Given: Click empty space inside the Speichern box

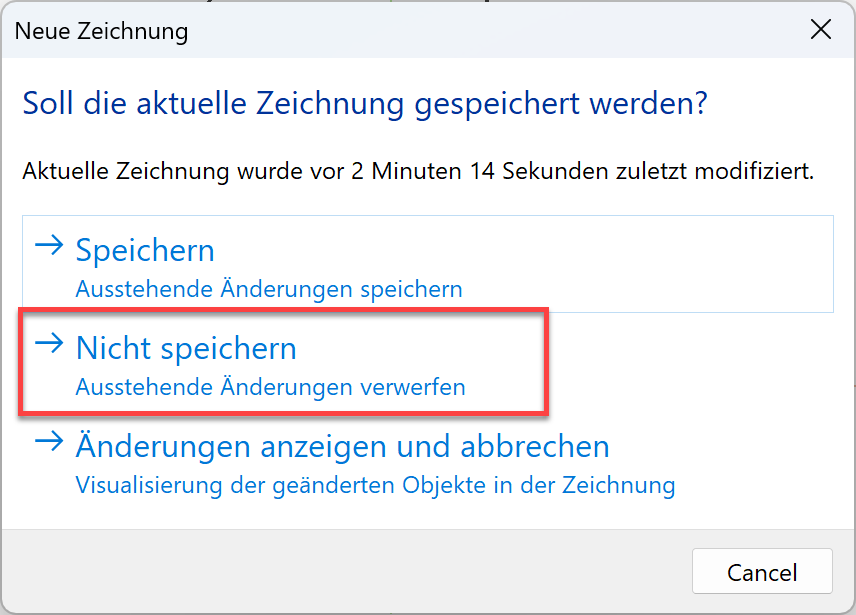Looking at the screenshot, I should tap(650, 264).
